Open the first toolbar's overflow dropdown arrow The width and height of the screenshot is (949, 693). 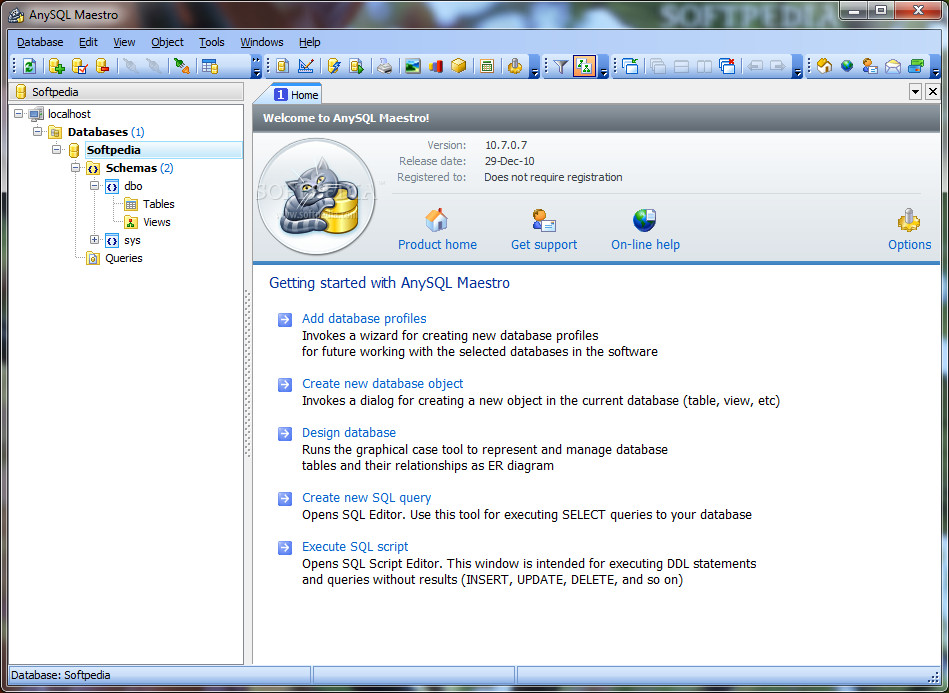click(257, 66)
